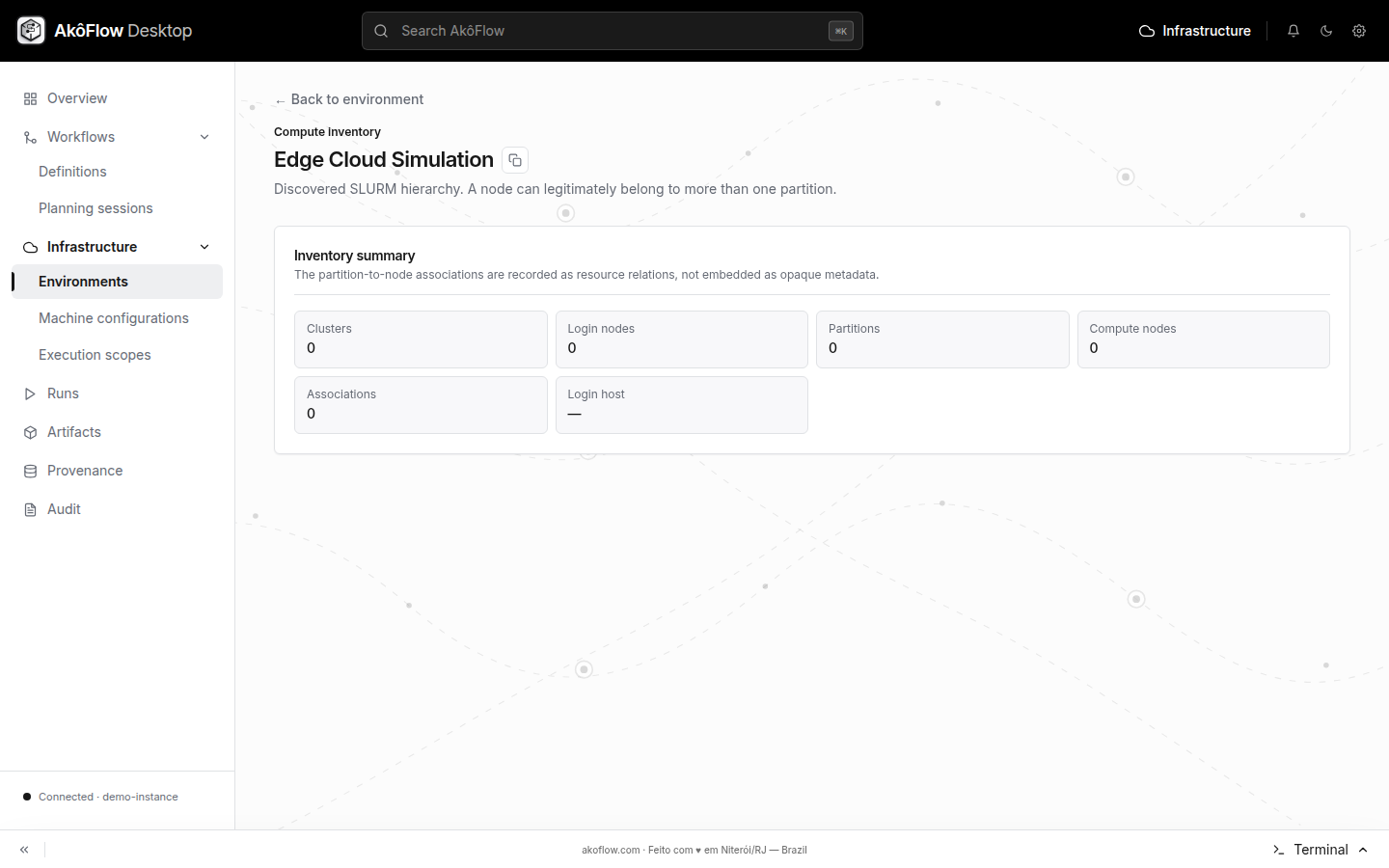Toggle dark mode with the moon icon
Image resolution: width=1389 pixels, height=868 pixels.
(1326, 31)
